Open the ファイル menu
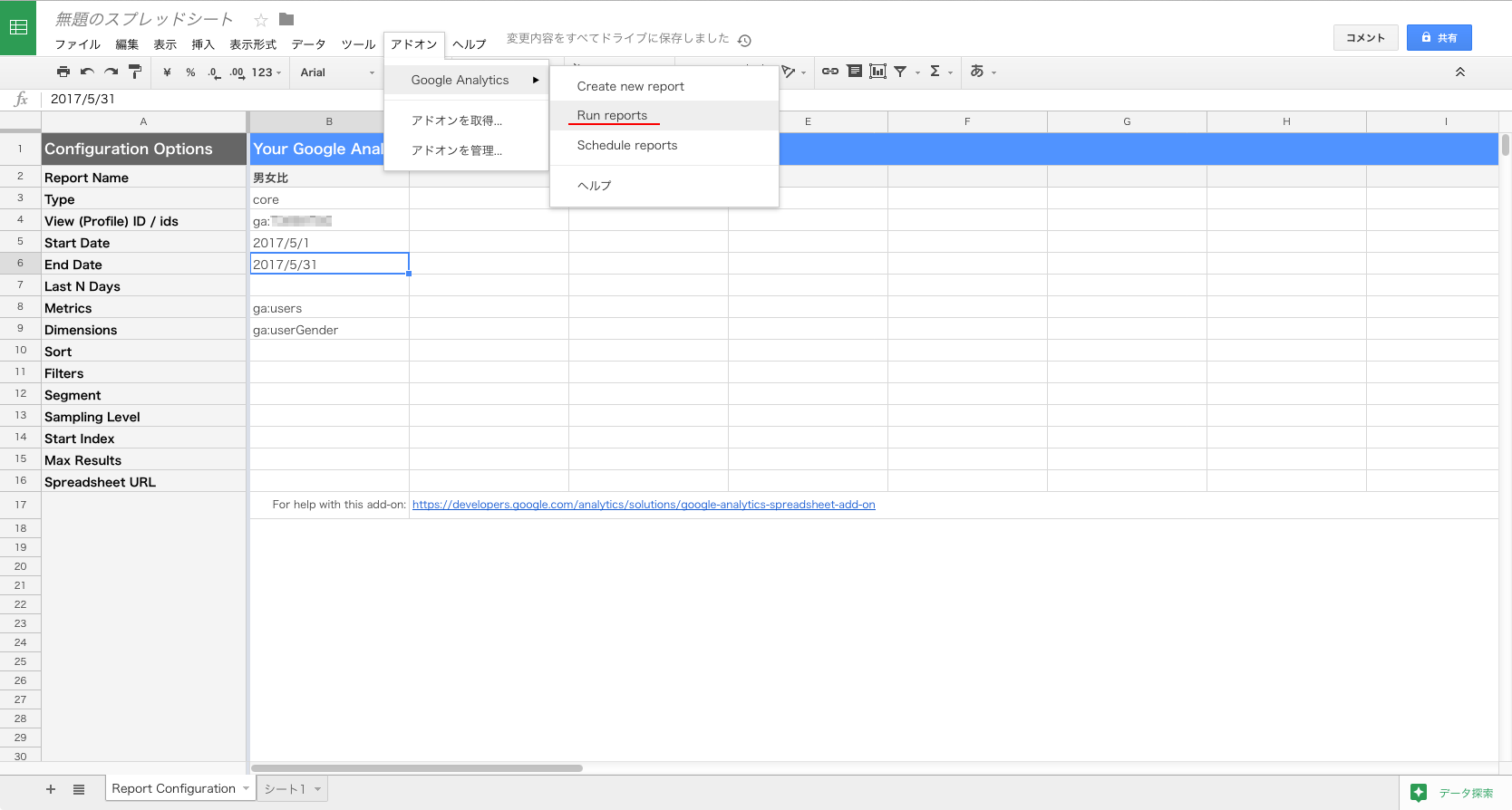 77,44
